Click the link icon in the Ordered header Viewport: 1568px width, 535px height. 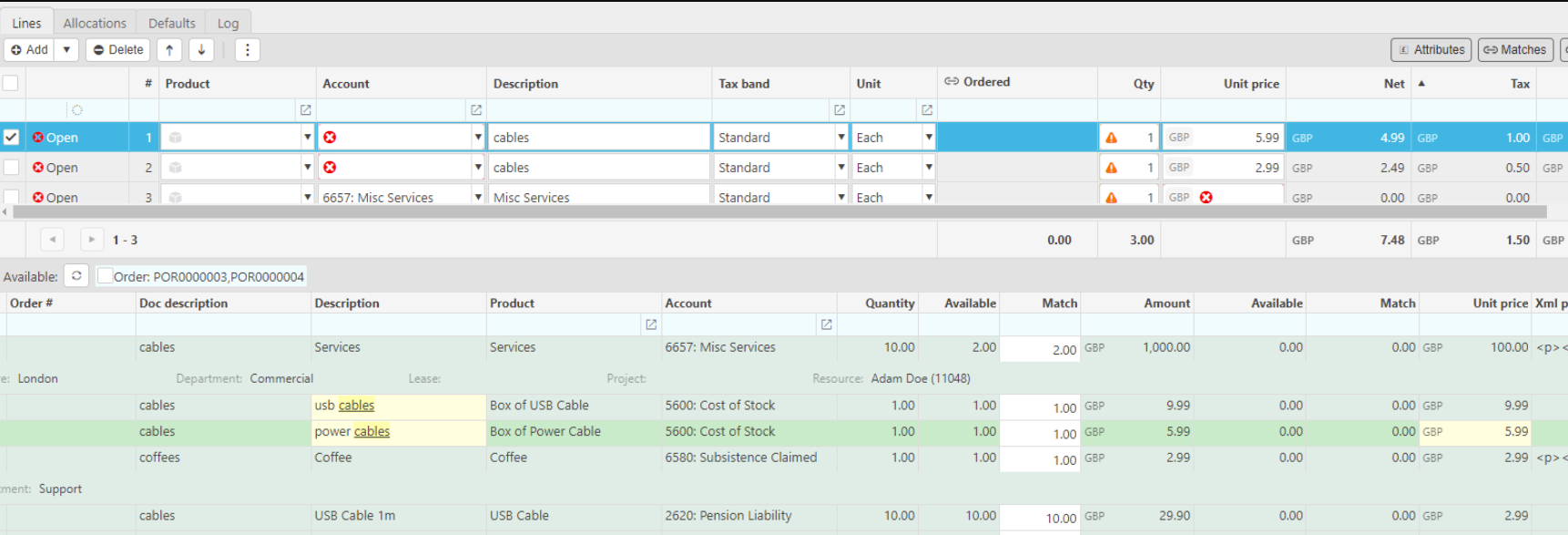coord(951,82)
